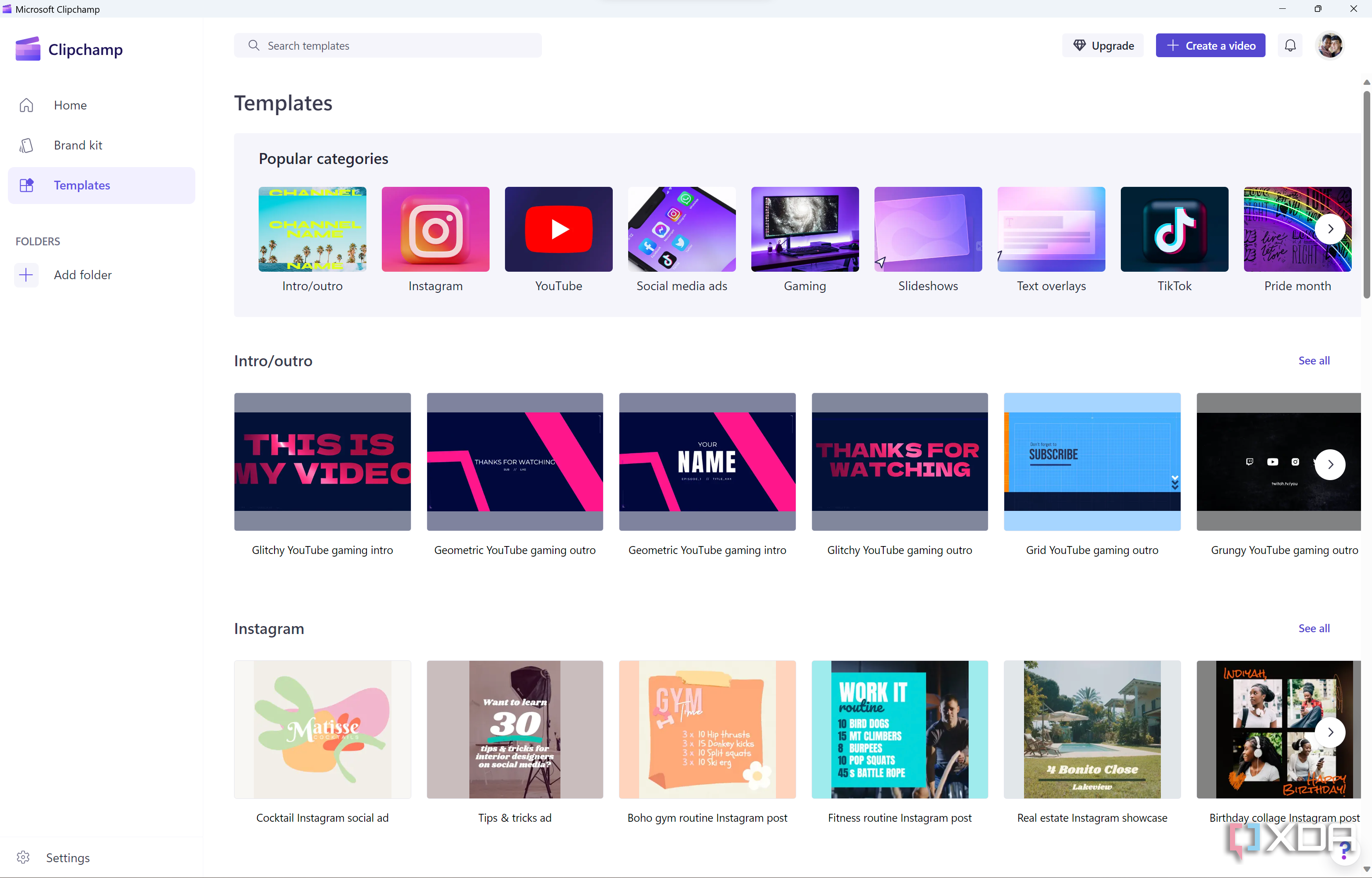Screen dimensions: 1372x878
Task: Open Cocktail Instagram social ad template
Action: (322, 730)
